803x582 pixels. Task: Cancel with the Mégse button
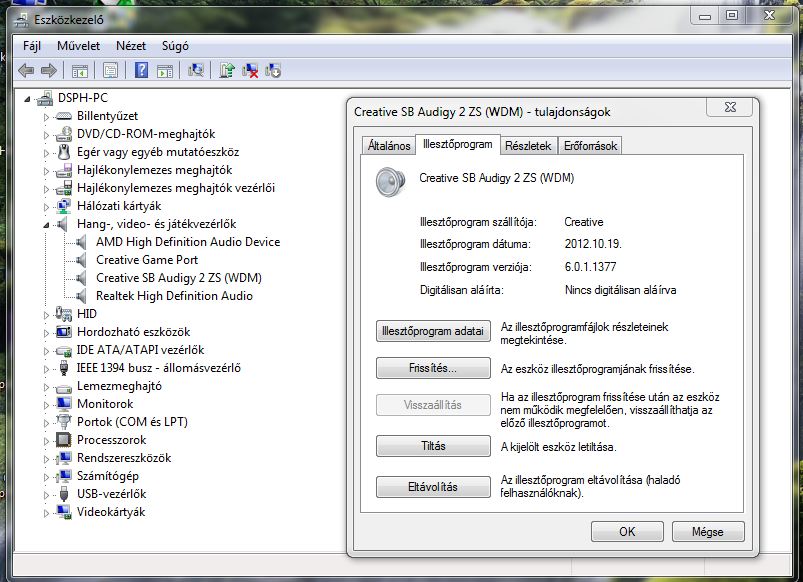point(708,531)
